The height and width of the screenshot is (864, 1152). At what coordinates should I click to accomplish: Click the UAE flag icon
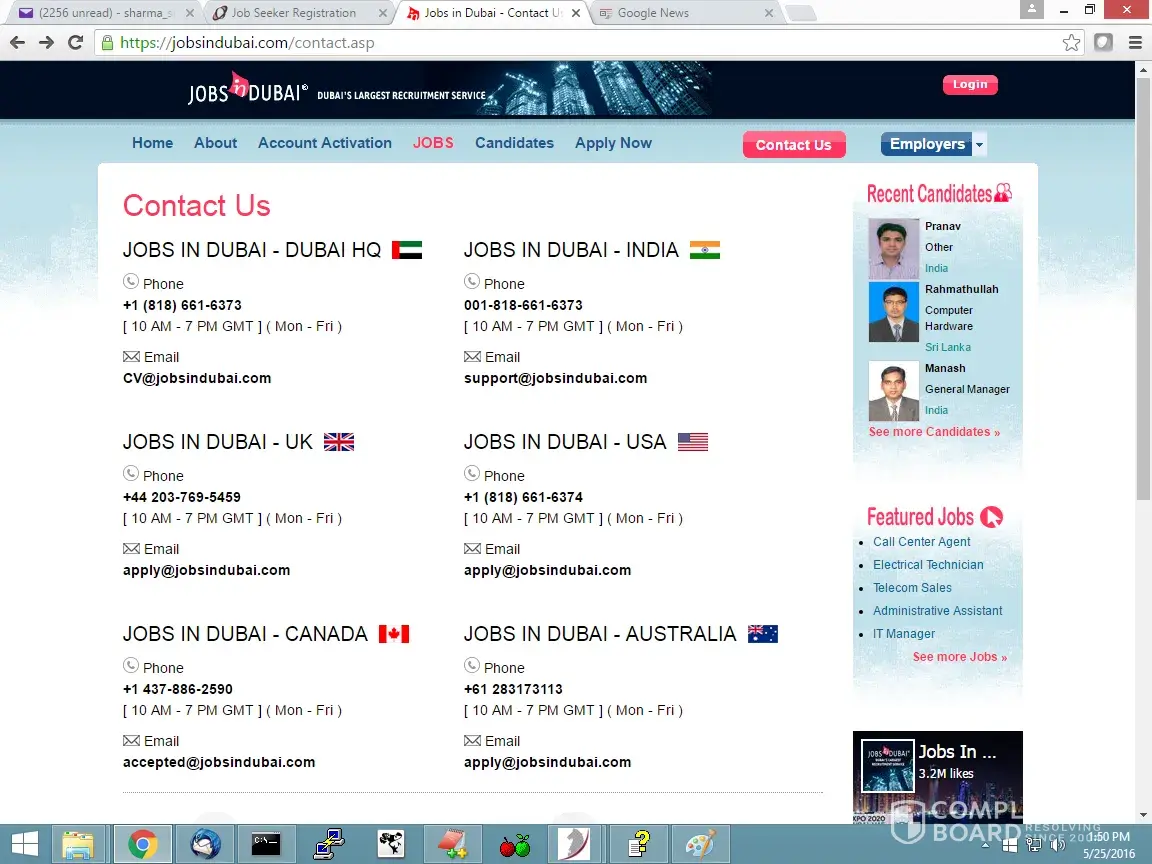(x=407, y=250)
